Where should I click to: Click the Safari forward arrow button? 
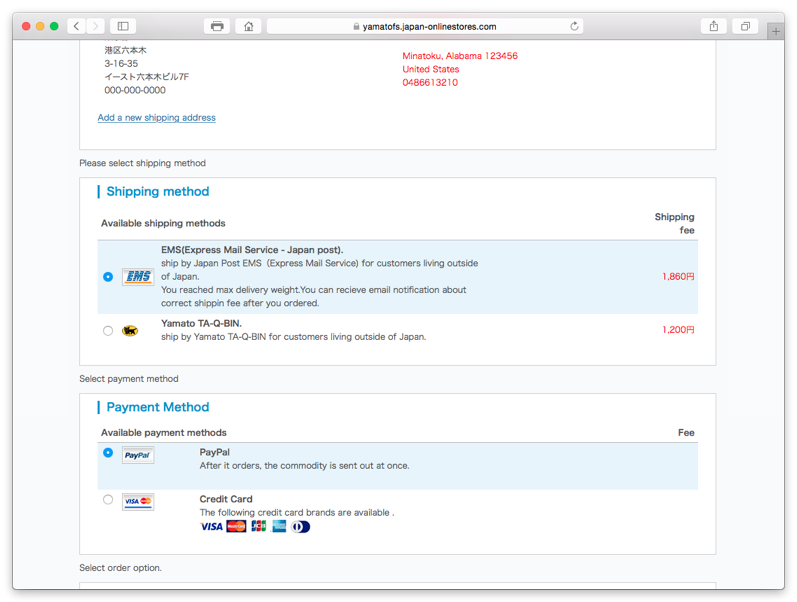tap(95, 26)
